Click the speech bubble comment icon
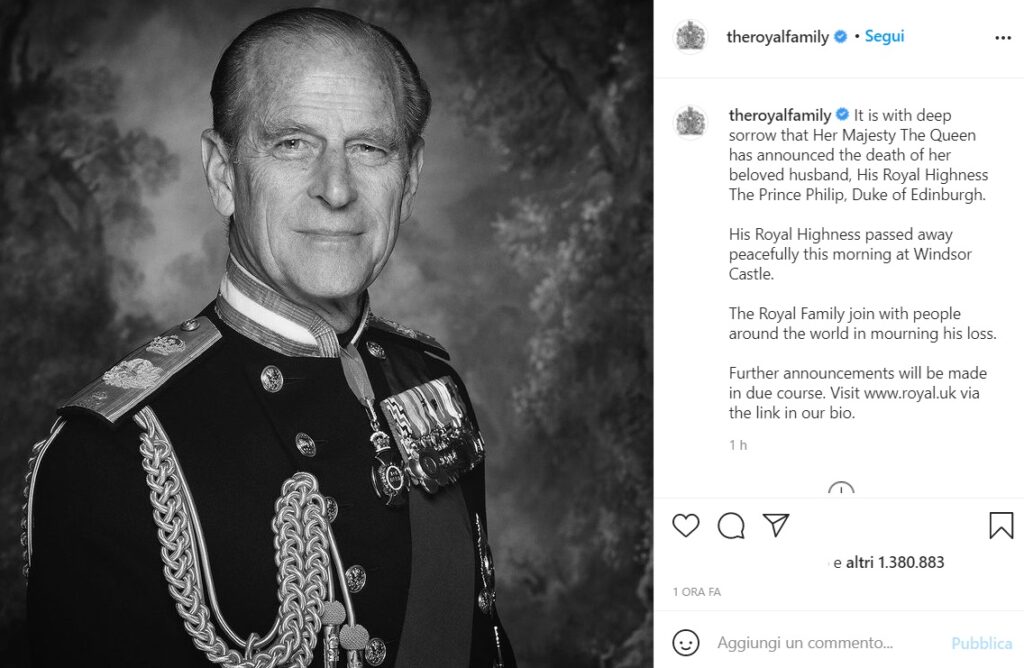This screenshot has height=668, width=1024. tap(731, 525)
